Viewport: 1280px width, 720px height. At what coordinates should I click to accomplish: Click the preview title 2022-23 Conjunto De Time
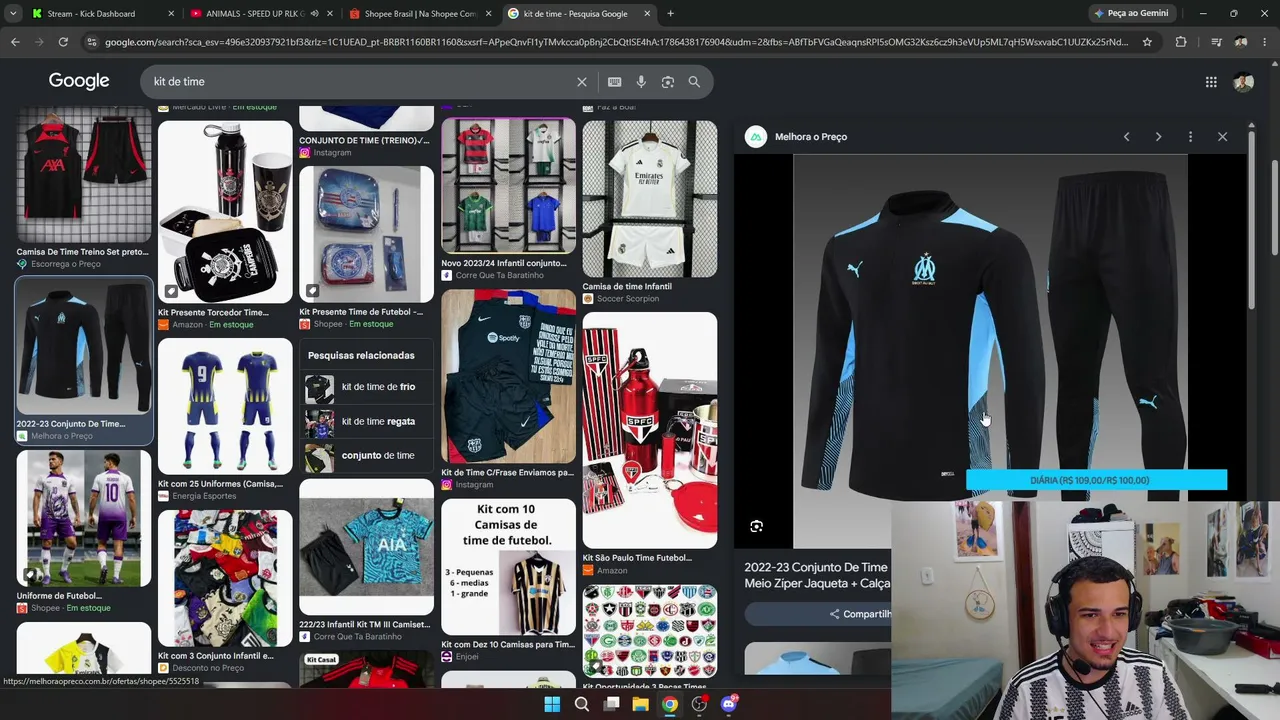coord(816,575)
